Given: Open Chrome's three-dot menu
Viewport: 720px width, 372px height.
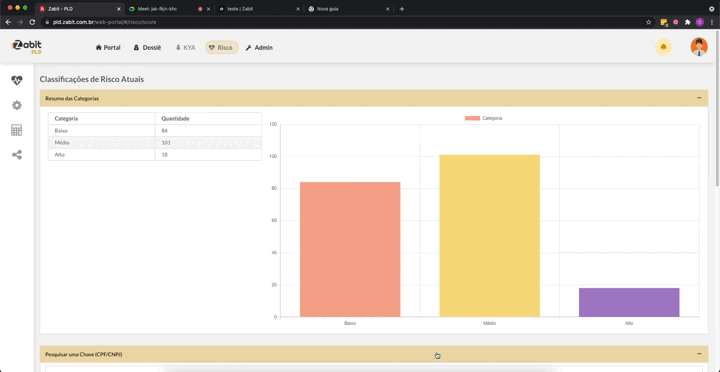Looking at the screenshot, I should (712, 22).
